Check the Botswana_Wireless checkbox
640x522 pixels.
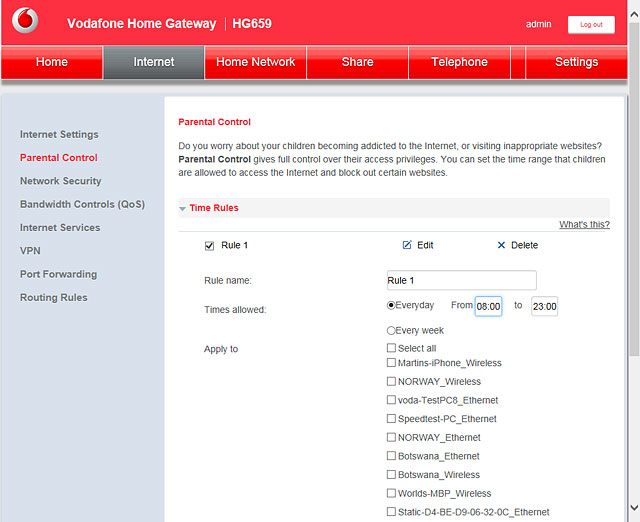(391, 474)
